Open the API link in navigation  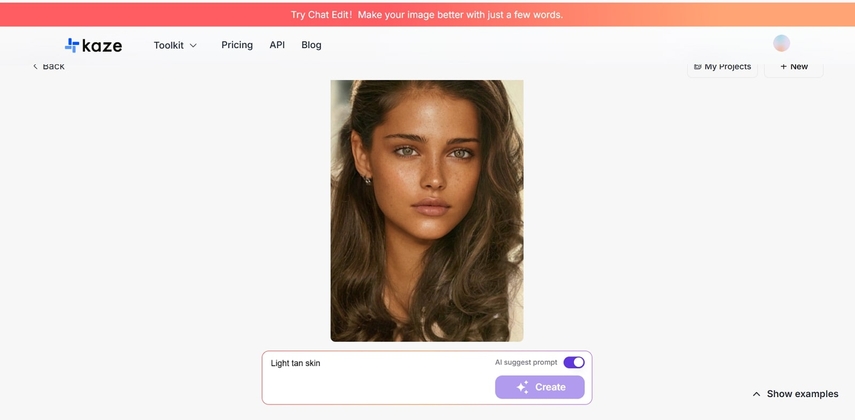point(277,45)
